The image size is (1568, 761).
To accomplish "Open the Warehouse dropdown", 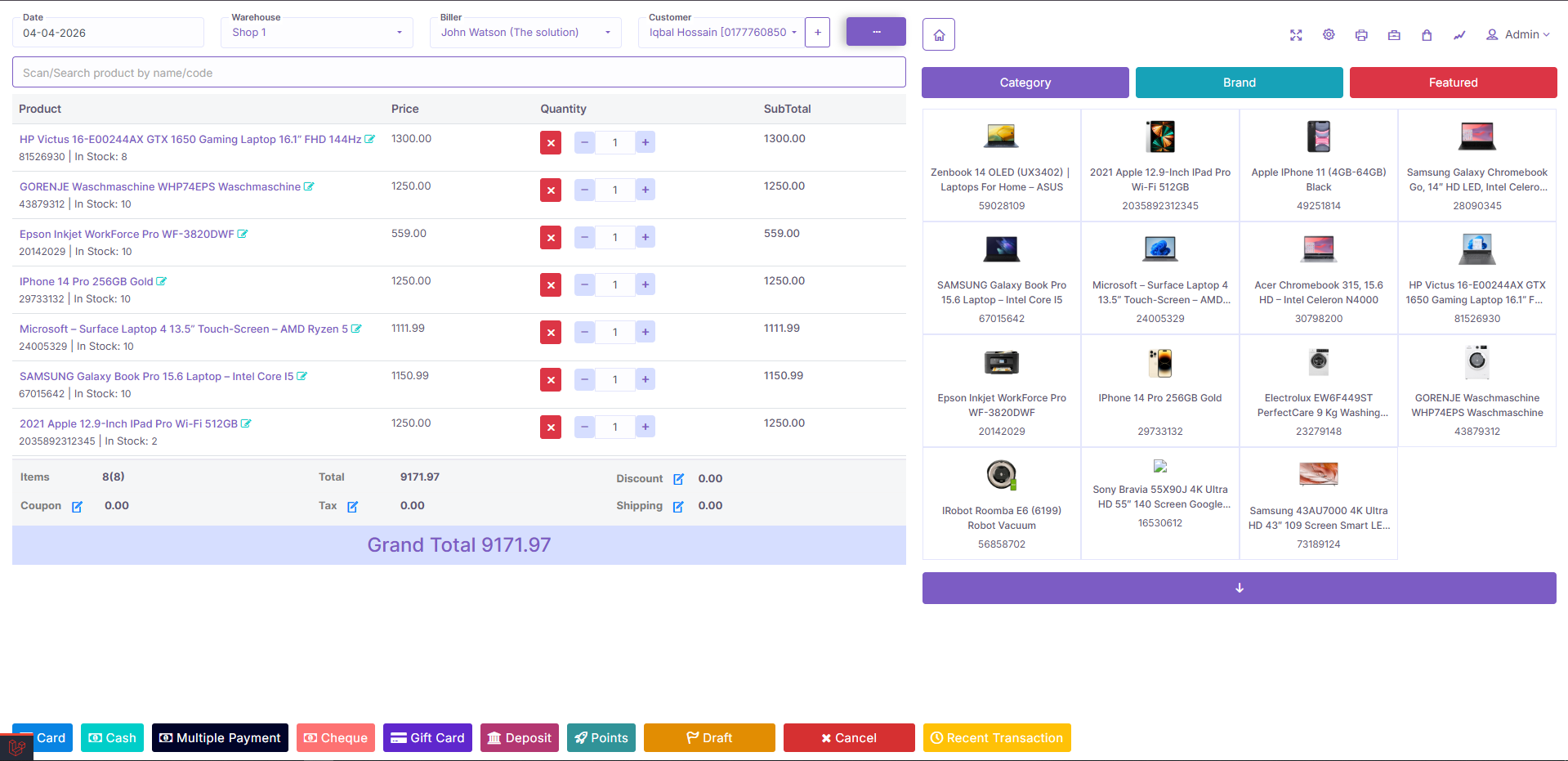I will point(316,33).
